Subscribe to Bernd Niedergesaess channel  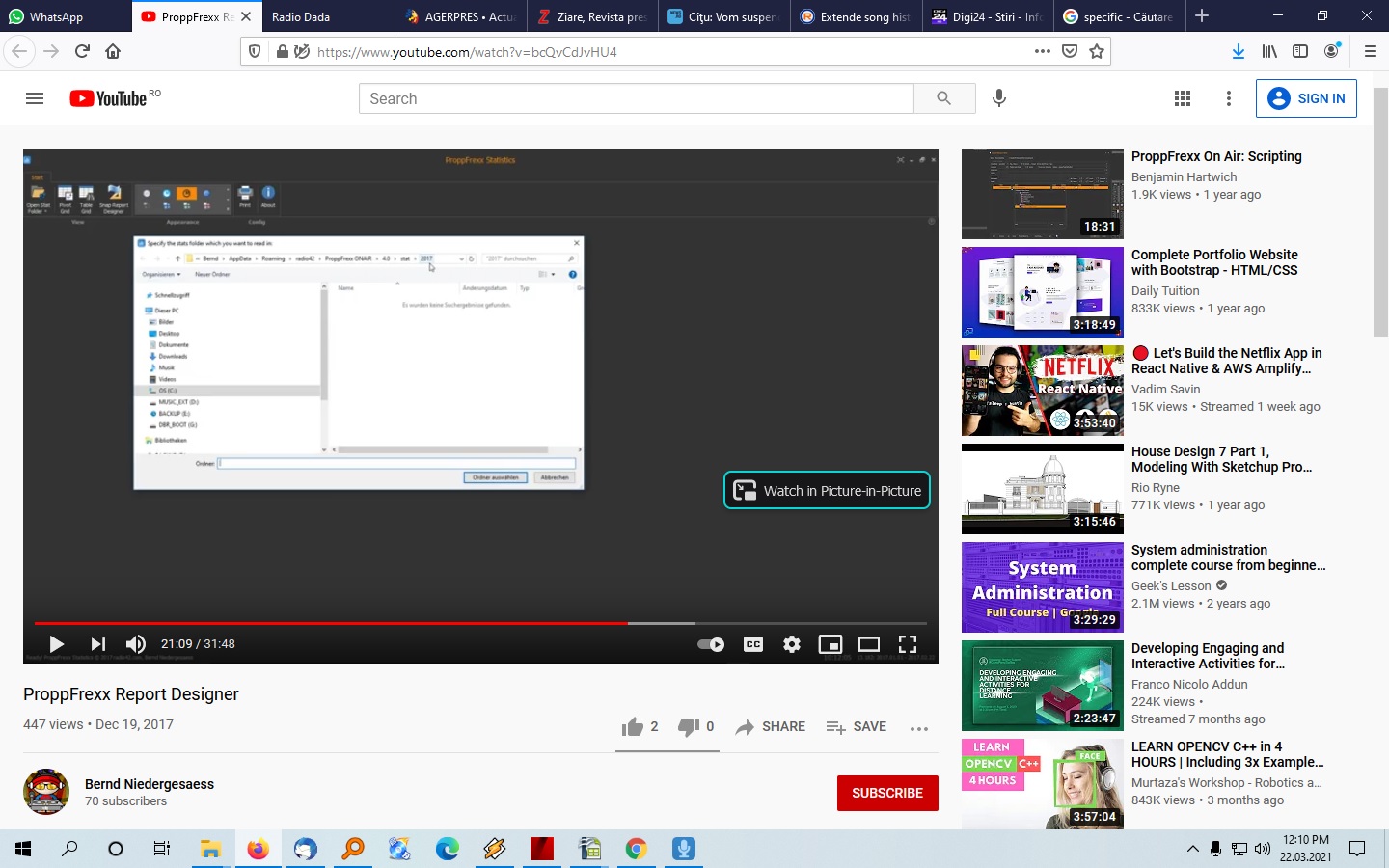[886, 793]
